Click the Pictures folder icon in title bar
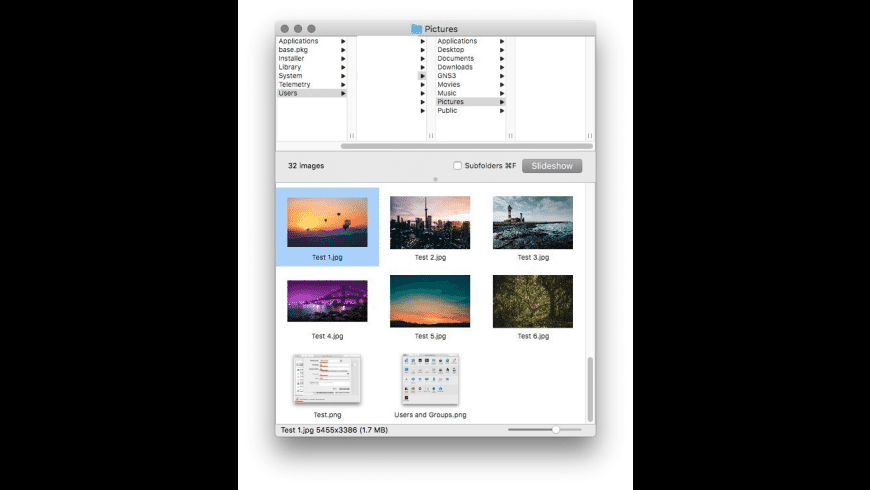Viewport: 870px width, 490px height. tap(416, 29)
